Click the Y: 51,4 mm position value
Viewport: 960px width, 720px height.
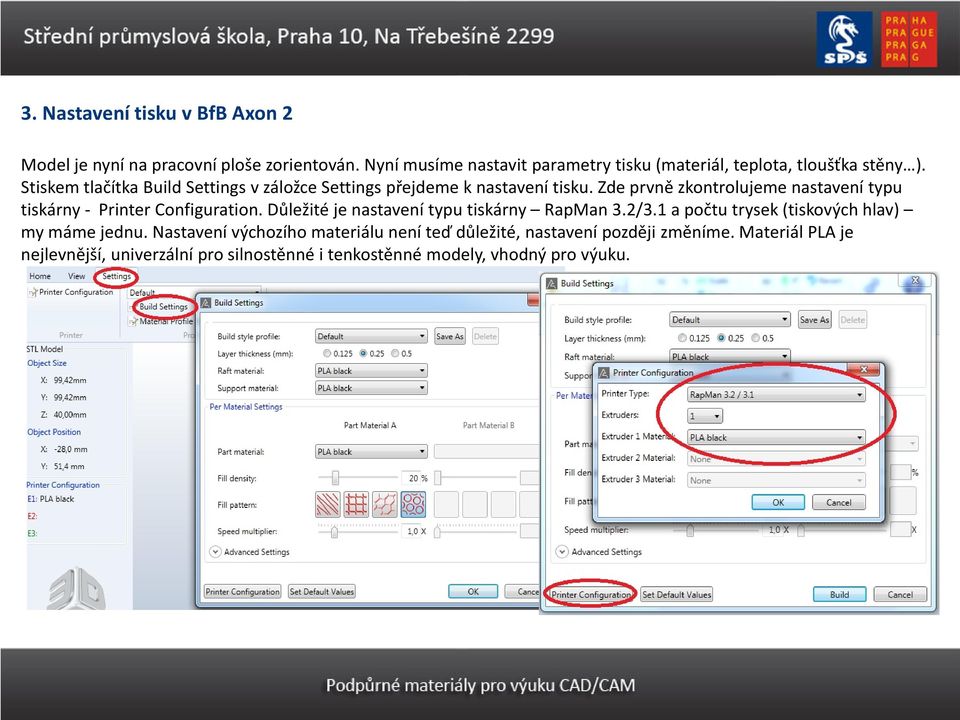click(x=63, y=466)
